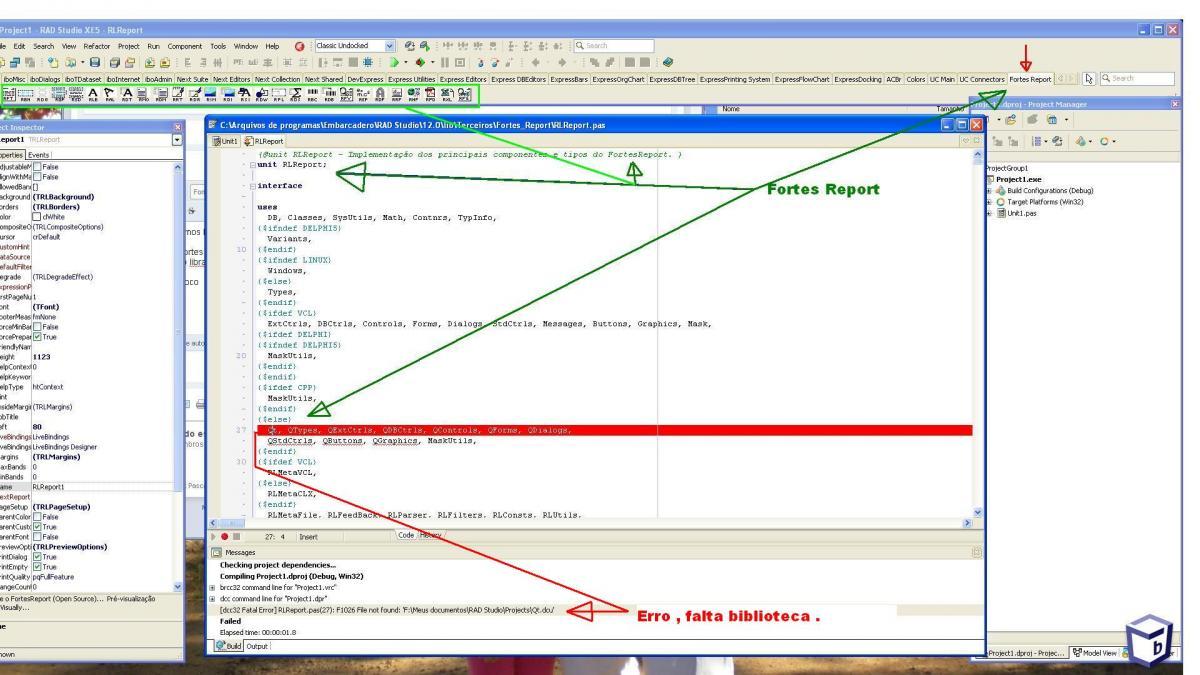Click the IDE Insight search field

[614, 46]
